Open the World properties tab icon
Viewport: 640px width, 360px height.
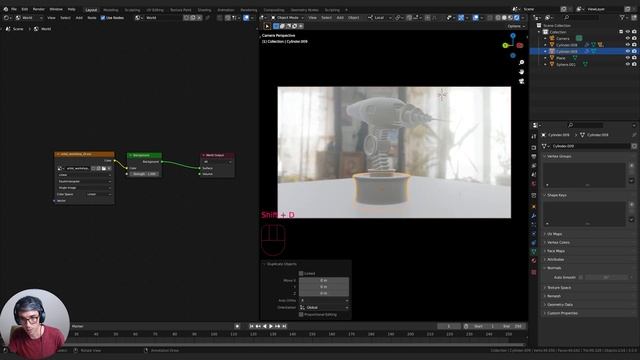tap(534, 184)
